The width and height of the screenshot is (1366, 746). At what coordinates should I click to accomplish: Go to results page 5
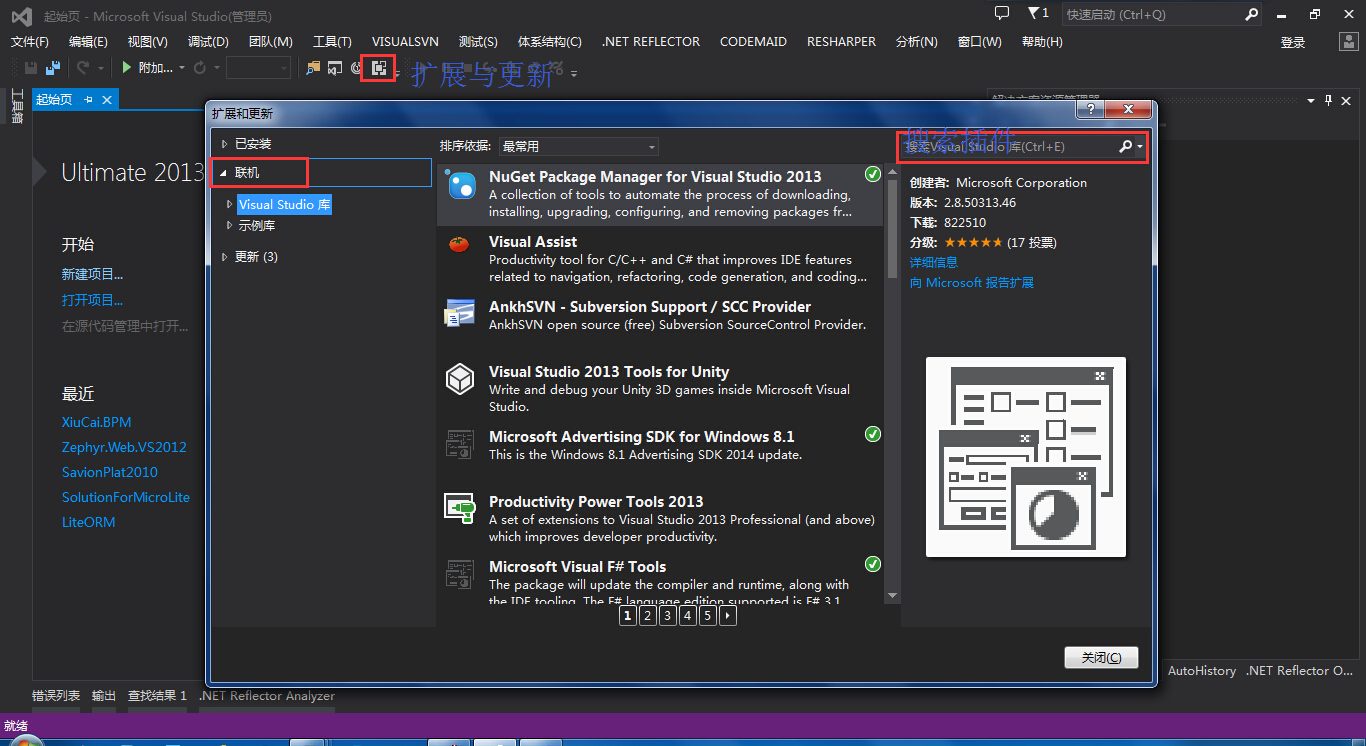point(707,616)
